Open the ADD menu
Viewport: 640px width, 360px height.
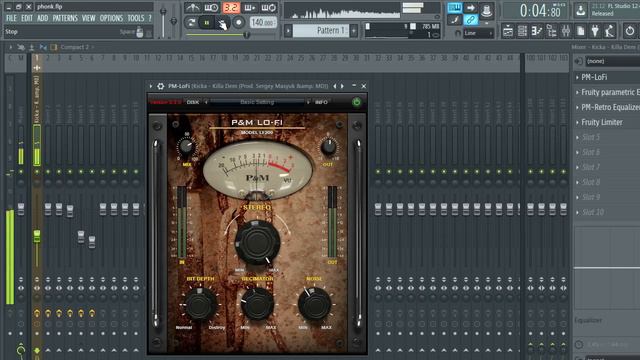click(x=42, y=18)
